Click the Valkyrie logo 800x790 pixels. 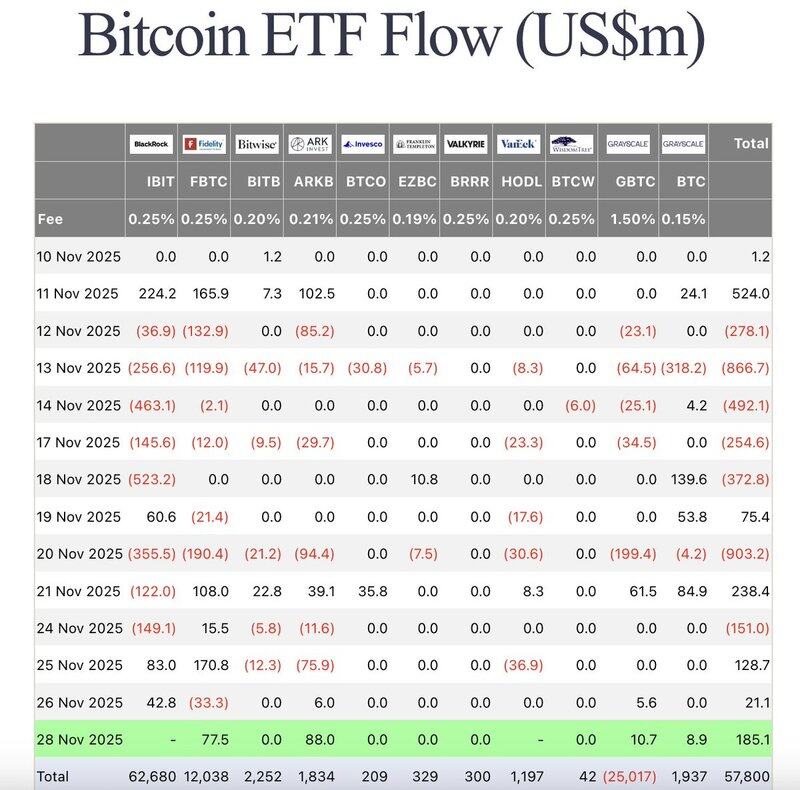[x=466, y=144]
